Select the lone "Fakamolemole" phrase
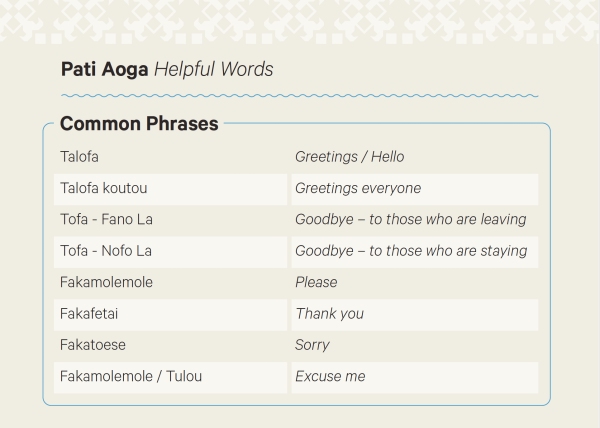This screenshot has height=428, width=600. pos(106,282)
